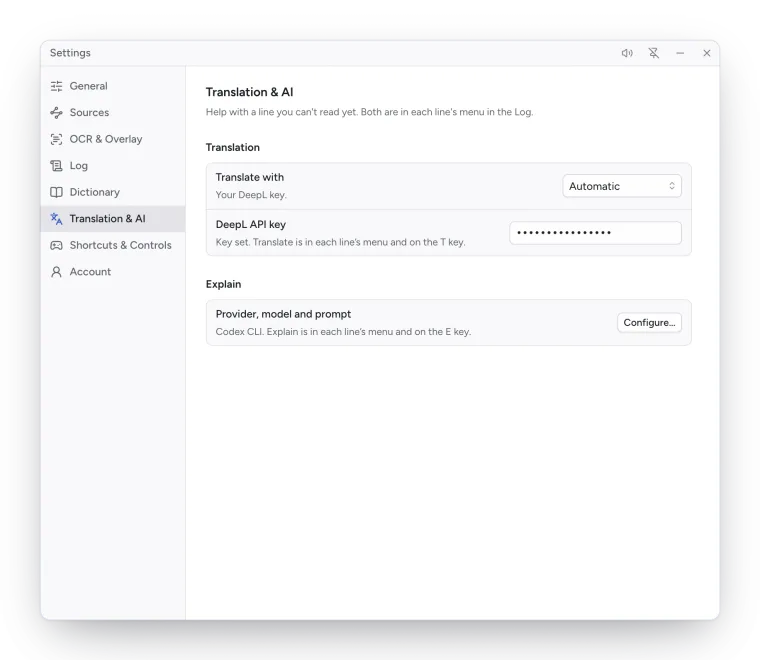Toggle the speaker sound icon in title bar

[x=627, y=53]
